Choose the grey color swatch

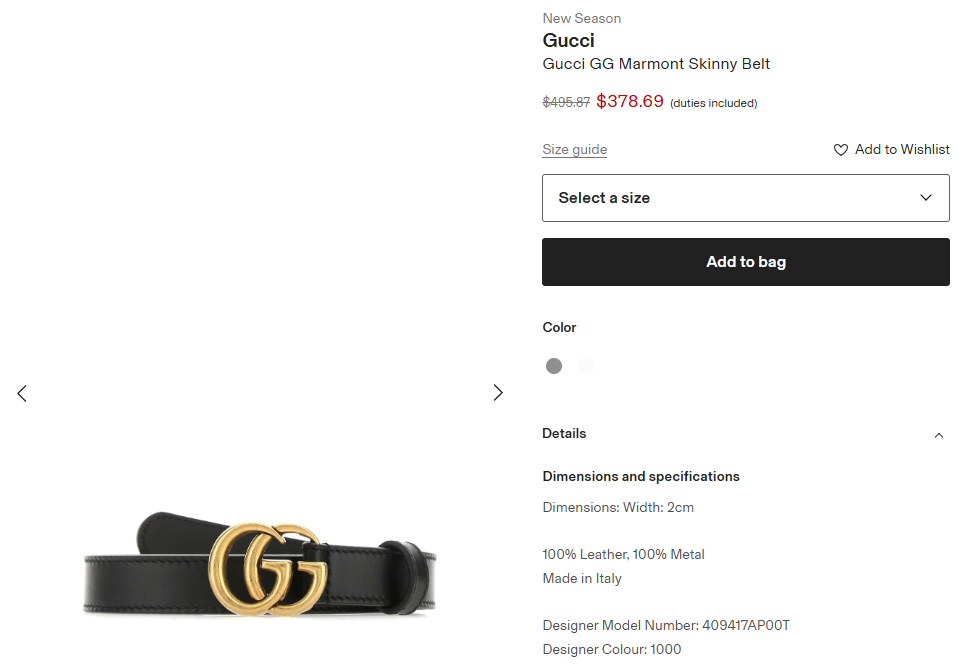pyautogui.click(x=554, y=366)
